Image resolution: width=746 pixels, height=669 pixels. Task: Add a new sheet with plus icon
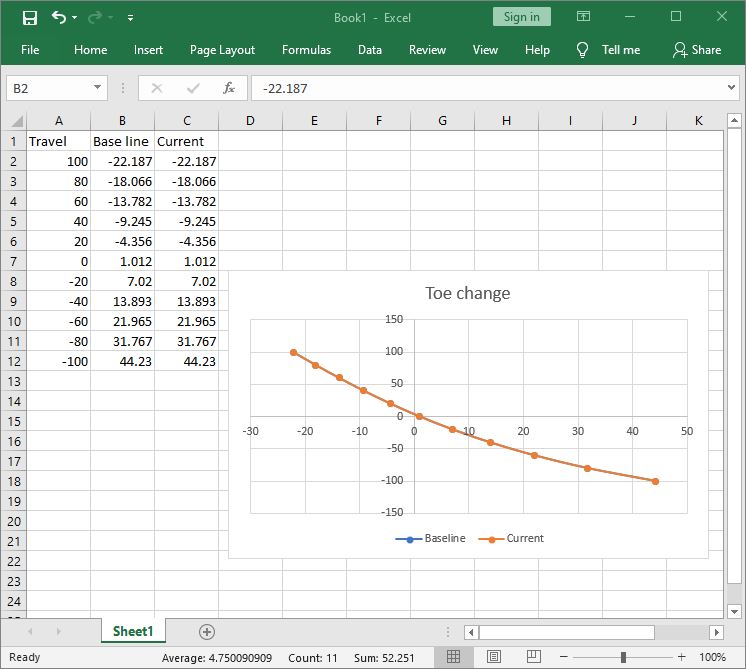(x=207, y=631)
